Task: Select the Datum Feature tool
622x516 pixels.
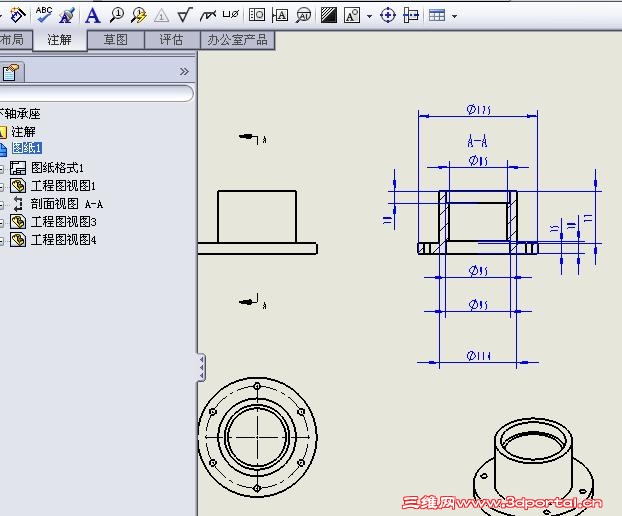Action: 280,15
